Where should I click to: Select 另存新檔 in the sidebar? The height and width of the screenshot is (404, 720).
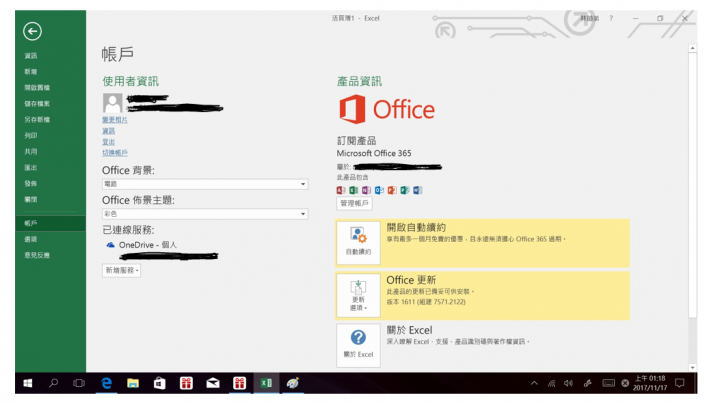(37, 119)
